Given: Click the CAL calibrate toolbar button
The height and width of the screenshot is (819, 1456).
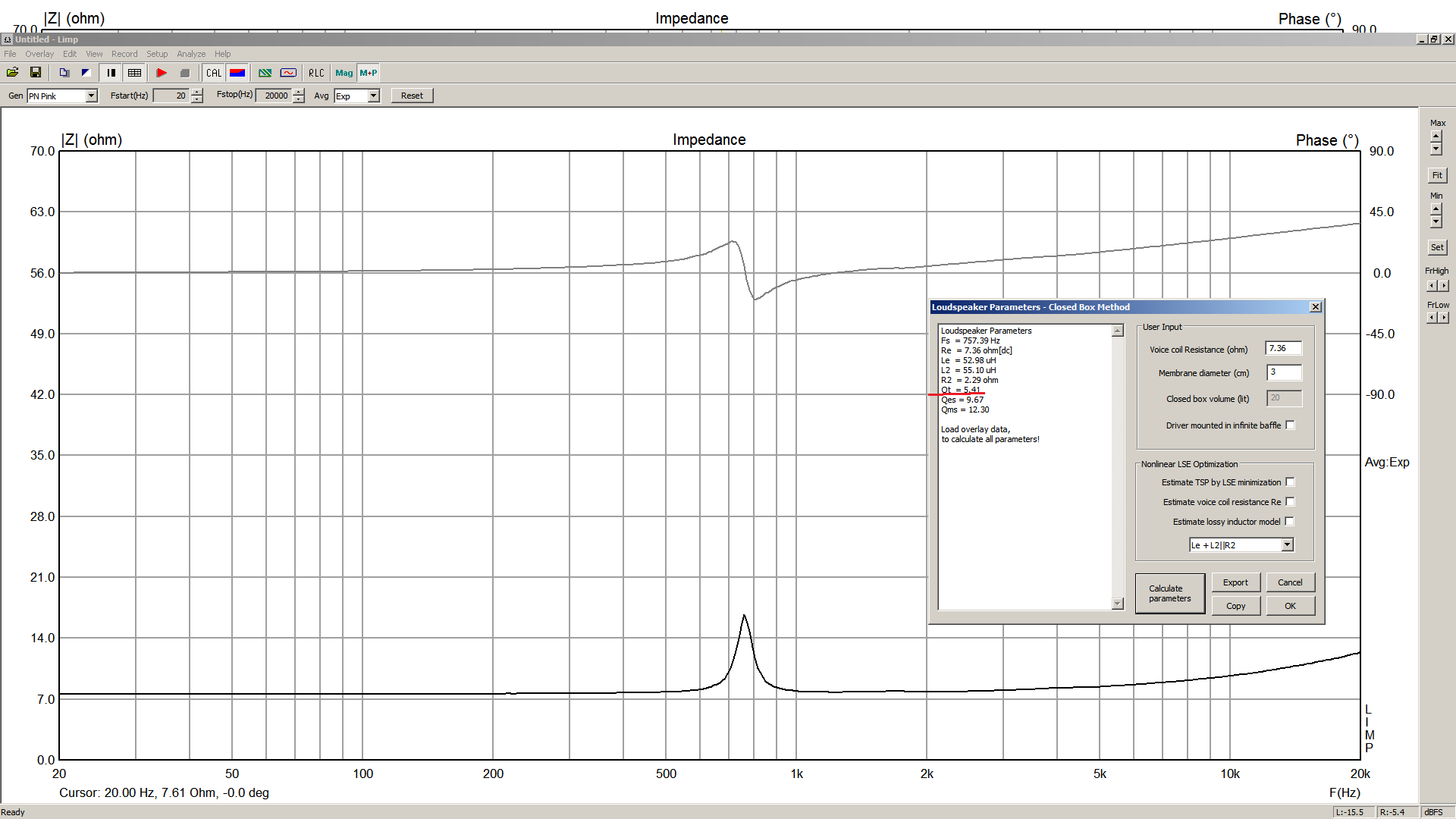Looking at the screenshot, I should 214,73.
